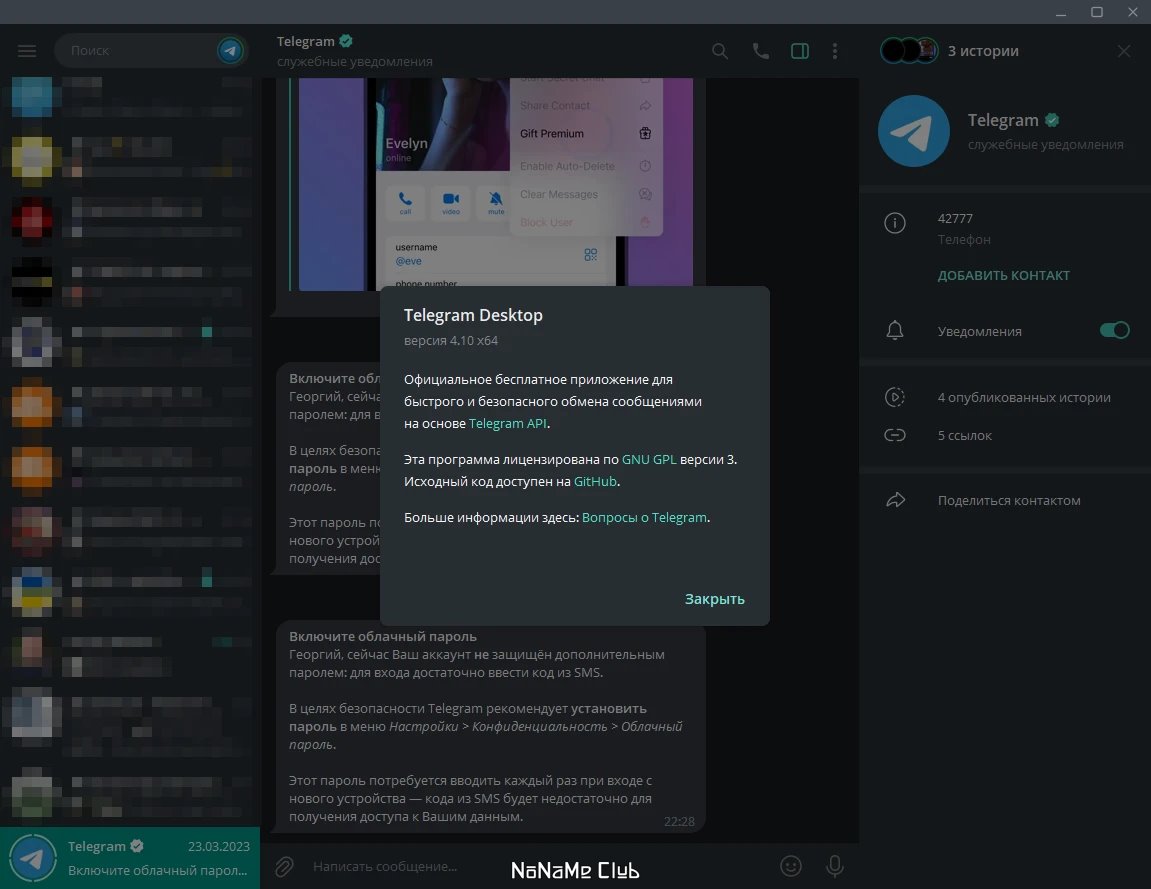The image size is (1151, 889).
Task: Toggle the Уведомления switch
Action: pyautogui.click(x=1114, y=330)
